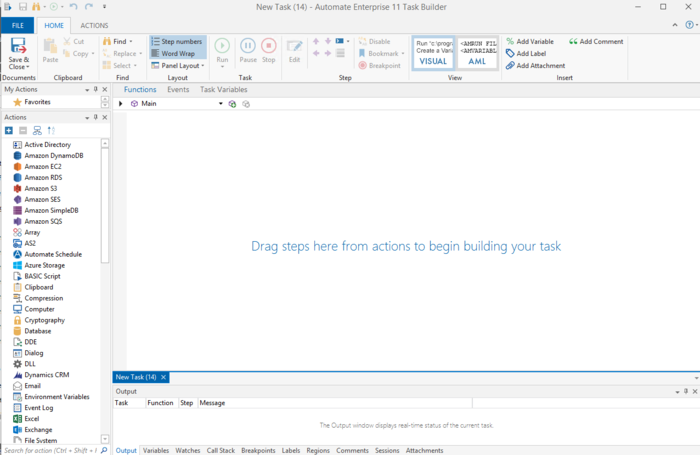Click the Actions tree view icon
The image size is (700, 455).
pos(37,130)
